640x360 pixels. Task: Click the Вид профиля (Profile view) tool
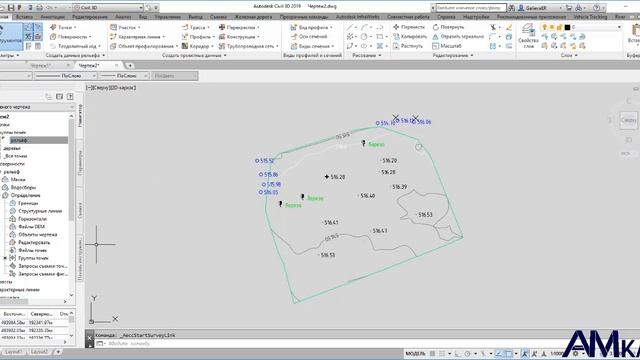coord(311,27)
